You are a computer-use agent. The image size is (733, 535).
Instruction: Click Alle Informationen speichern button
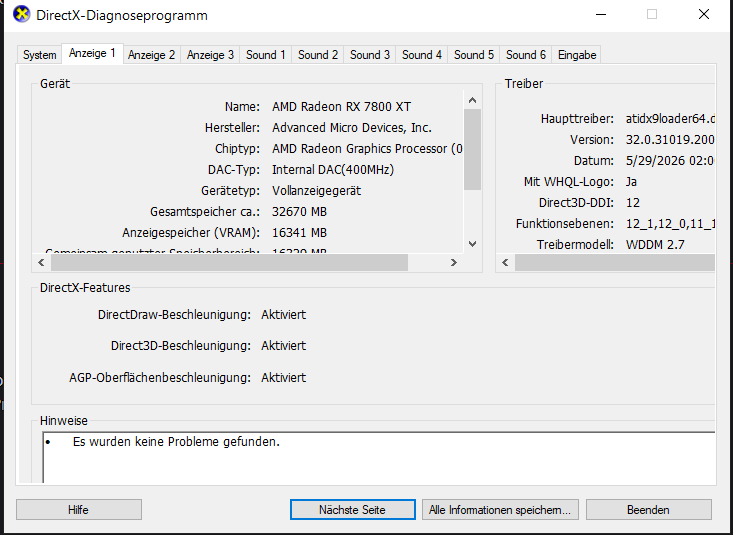[500, 509]
